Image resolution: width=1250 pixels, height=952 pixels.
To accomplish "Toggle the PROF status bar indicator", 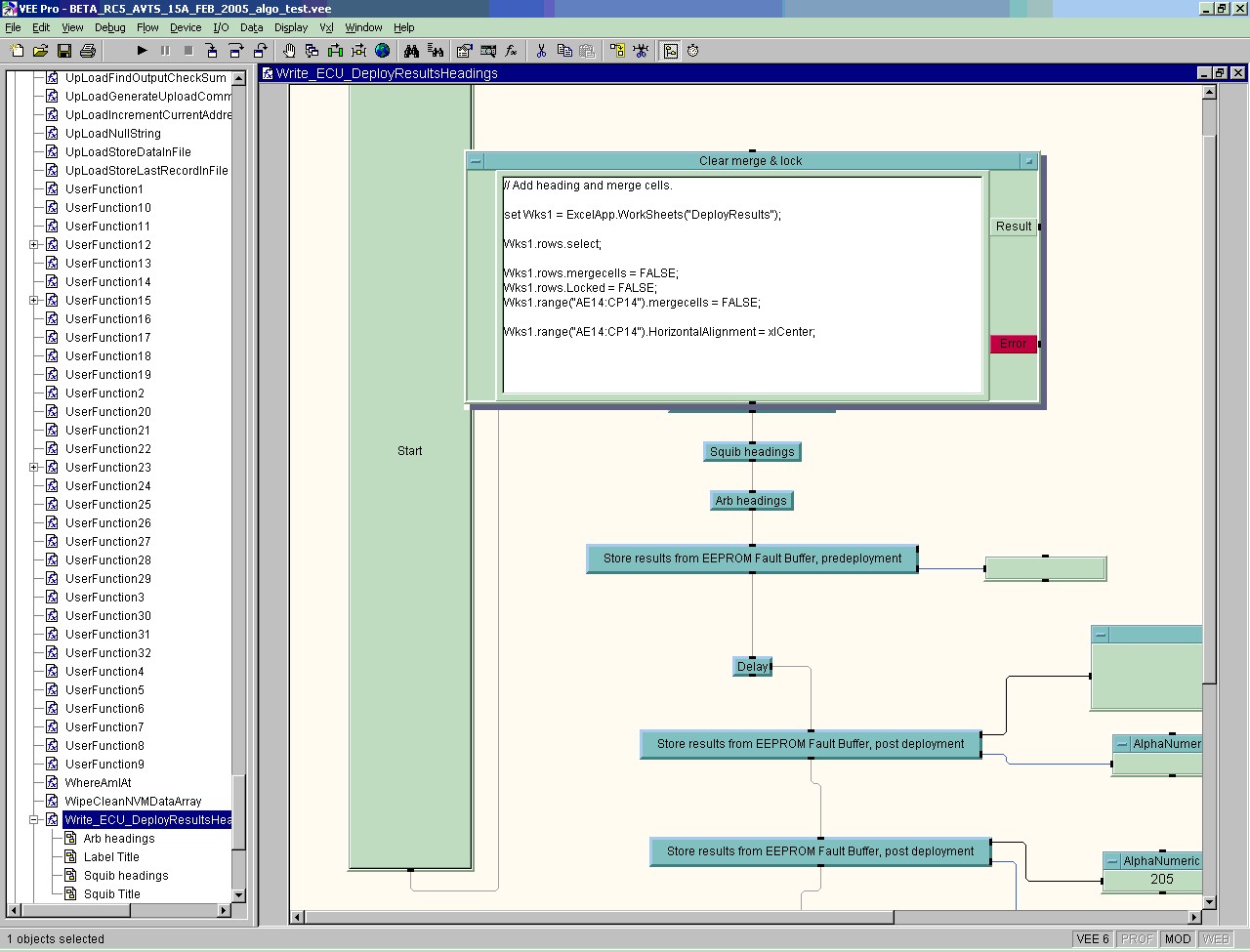I will coord(1137,939).
